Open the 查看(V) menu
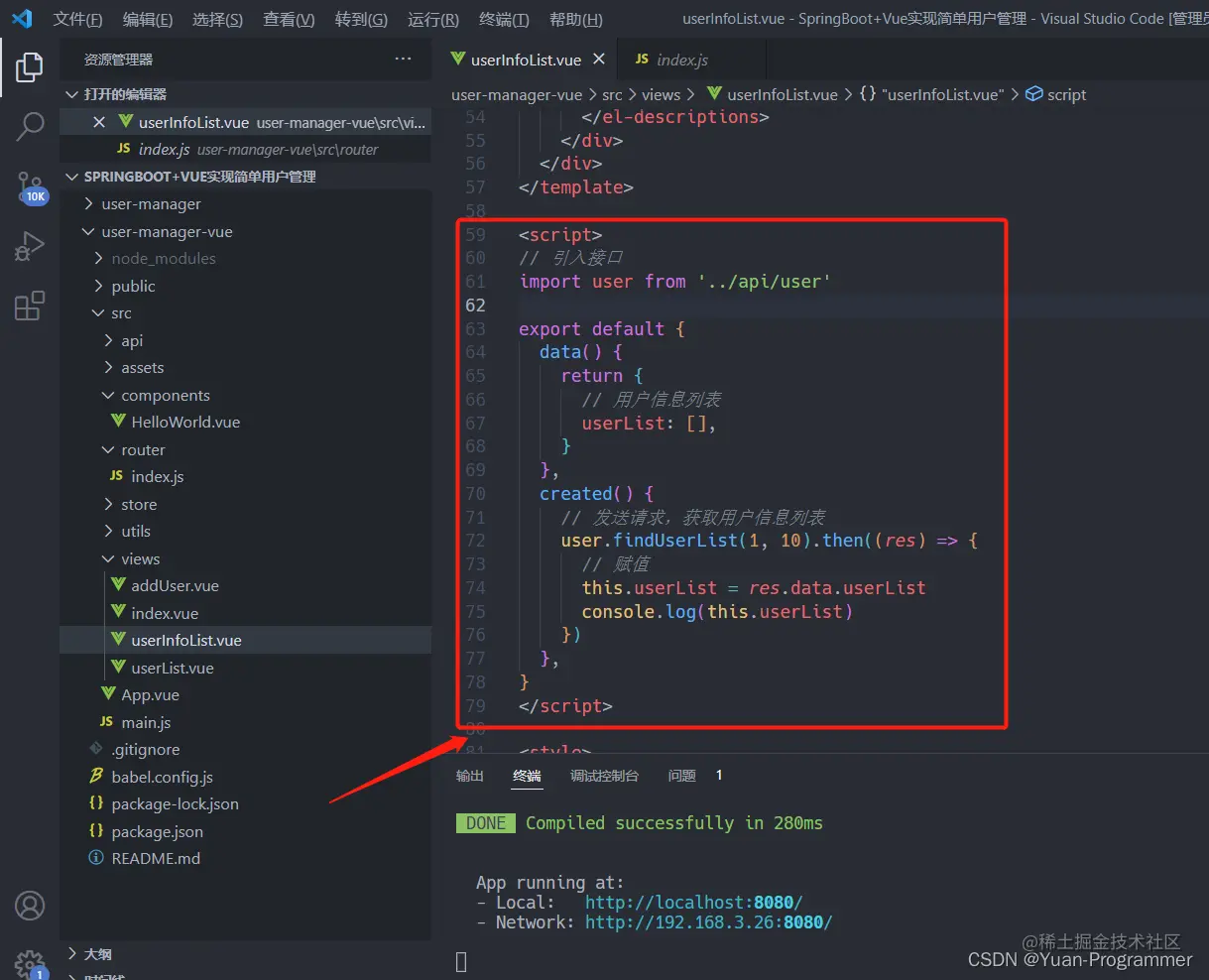Image resolution: width=1209 pixels, height=980 pixels. [289, 20]
